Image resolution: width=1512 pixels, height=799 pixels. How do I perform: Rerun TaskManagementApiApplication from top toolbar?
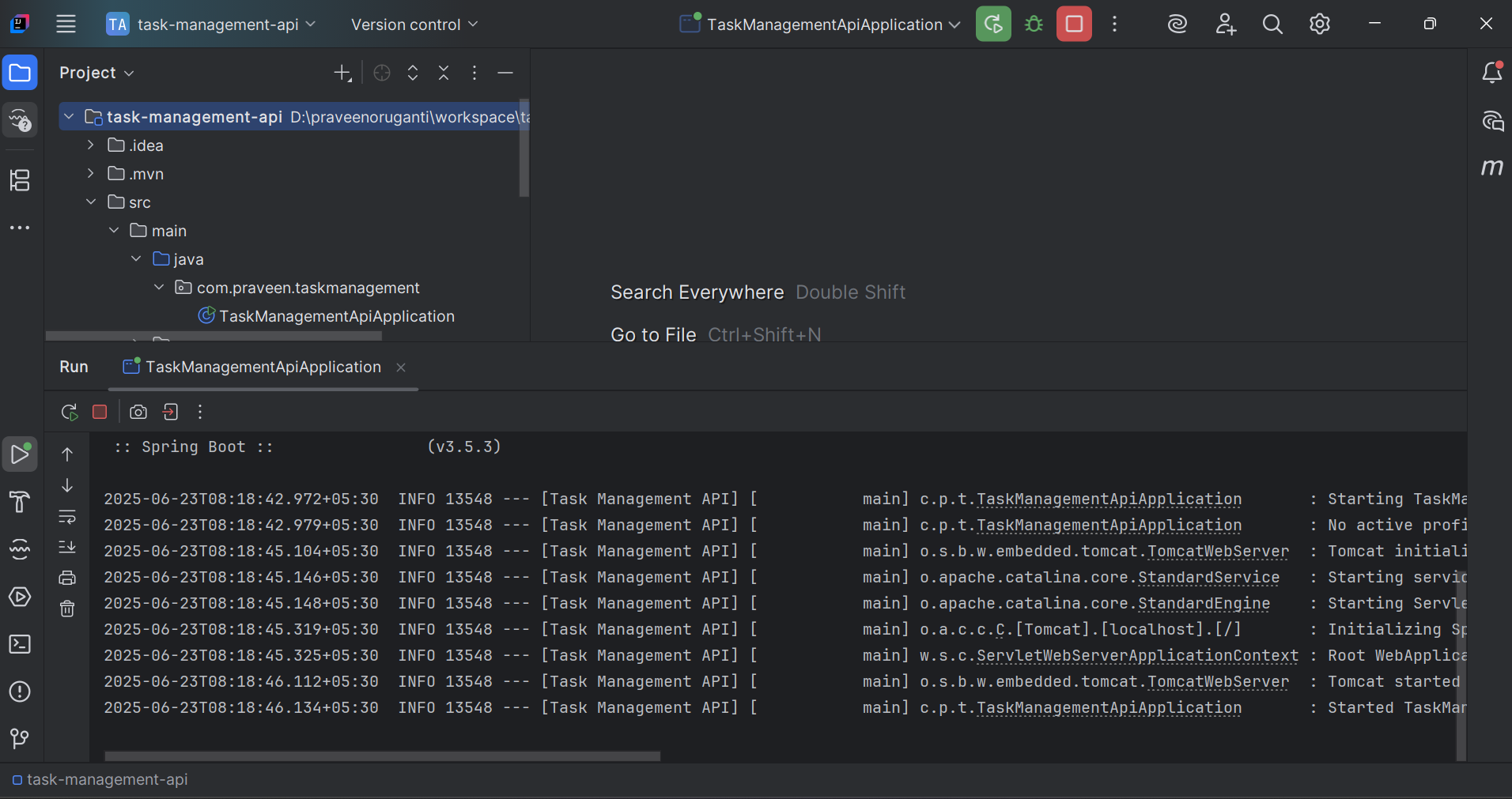pyautogui.click(x=993, y=24)
